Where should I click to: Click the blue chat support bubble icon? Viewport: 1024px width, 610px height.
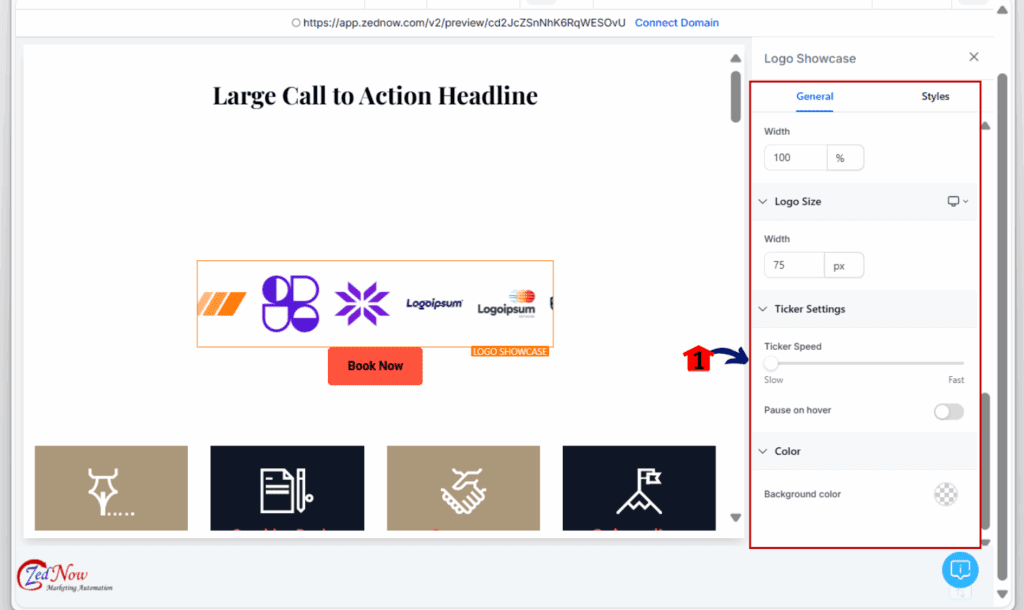tap(960, 570)
